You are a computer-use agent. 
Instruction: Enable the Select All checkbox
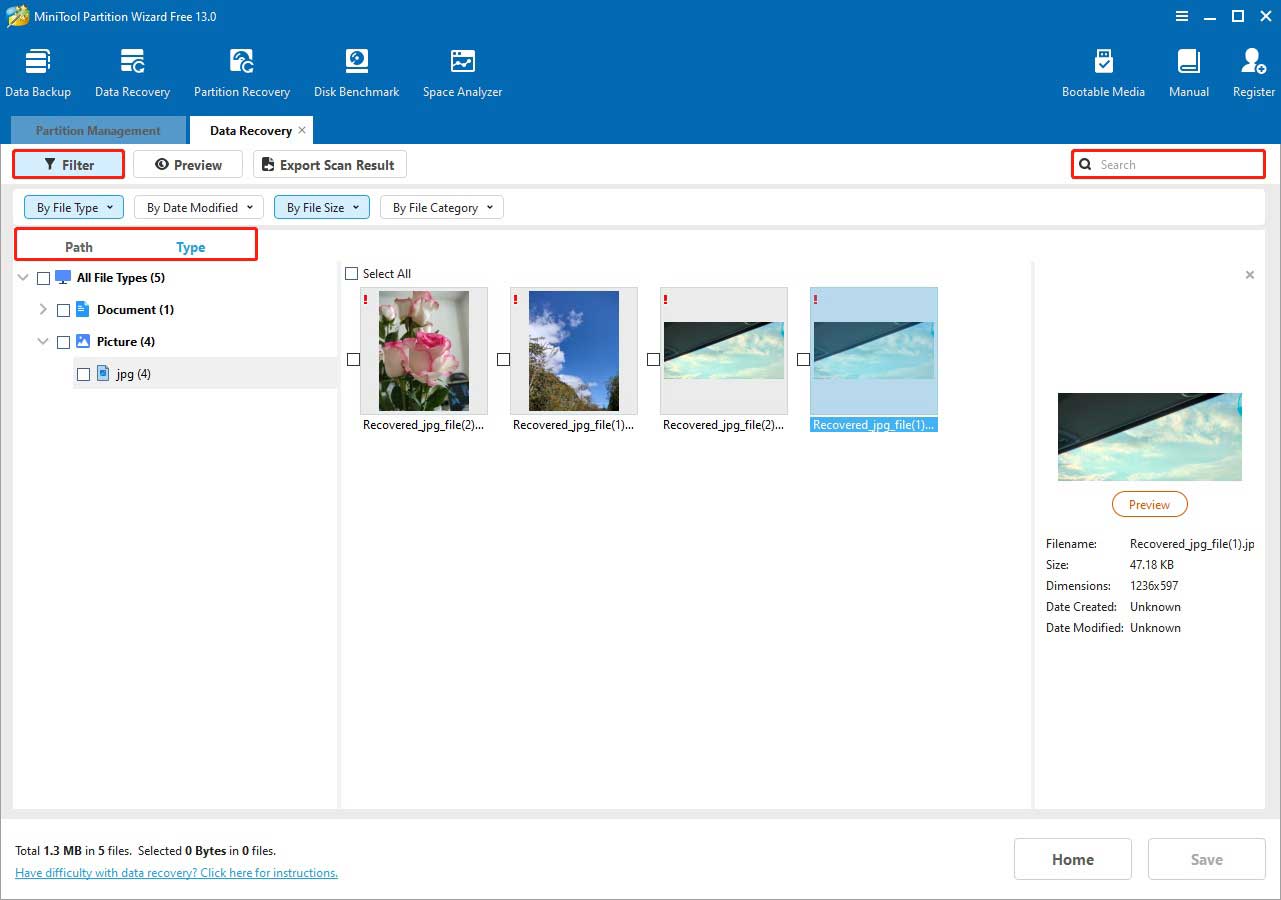click(351, 273)
